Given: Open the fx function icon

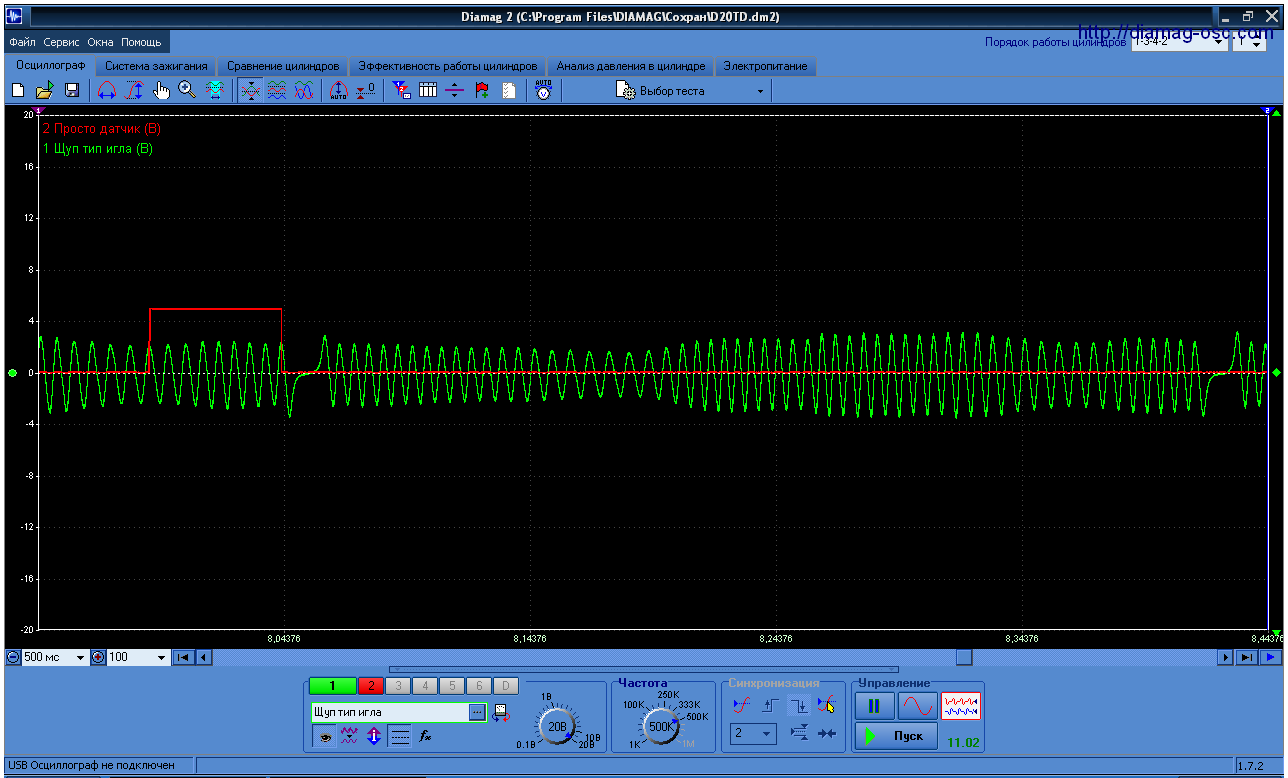Looking at the screenshot, I should click(x=425, y=737).
